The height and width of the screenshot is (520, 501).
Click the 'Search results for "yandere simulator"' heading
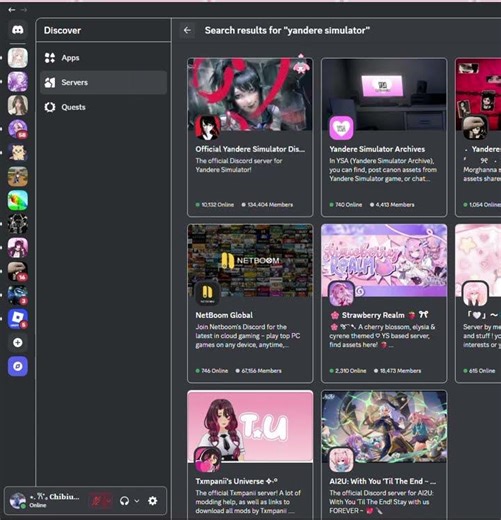287,30
